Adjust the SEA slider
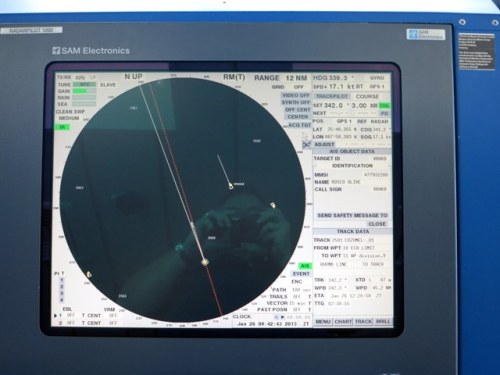Viewport: 500px width, 375px height. 84,104
